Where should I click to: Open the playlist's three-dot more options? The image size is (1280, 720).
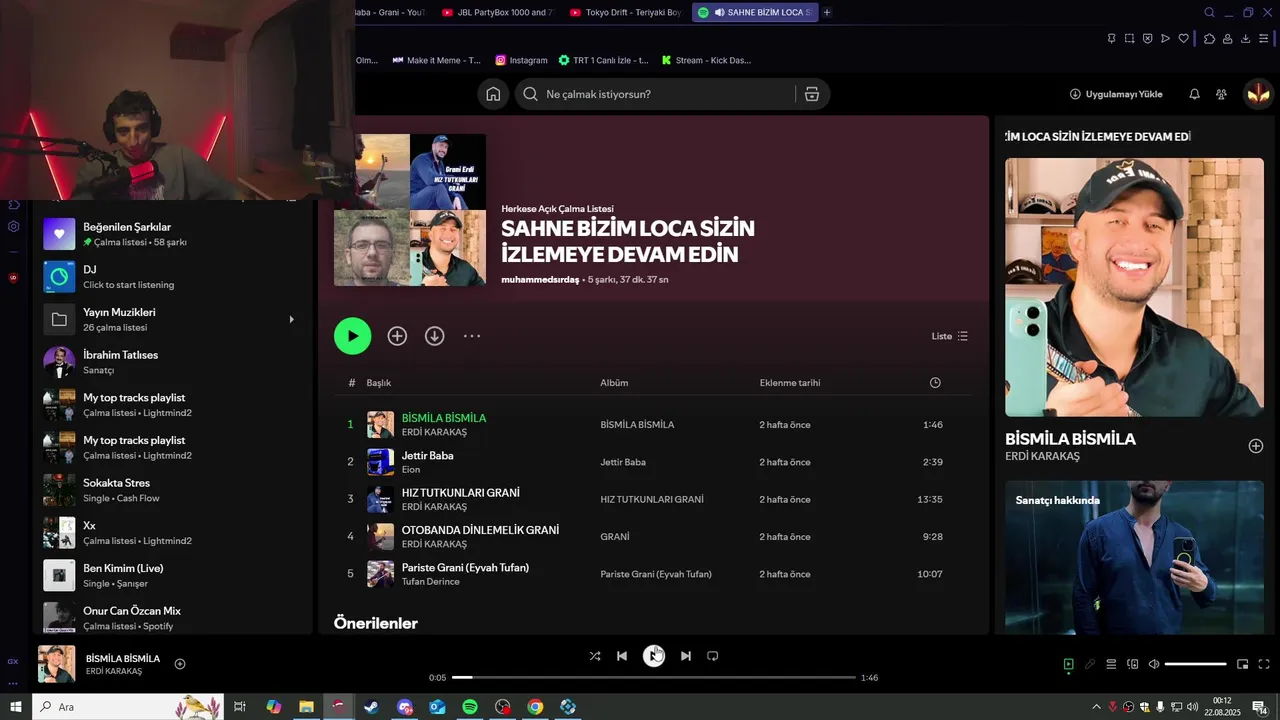(472, 336)
